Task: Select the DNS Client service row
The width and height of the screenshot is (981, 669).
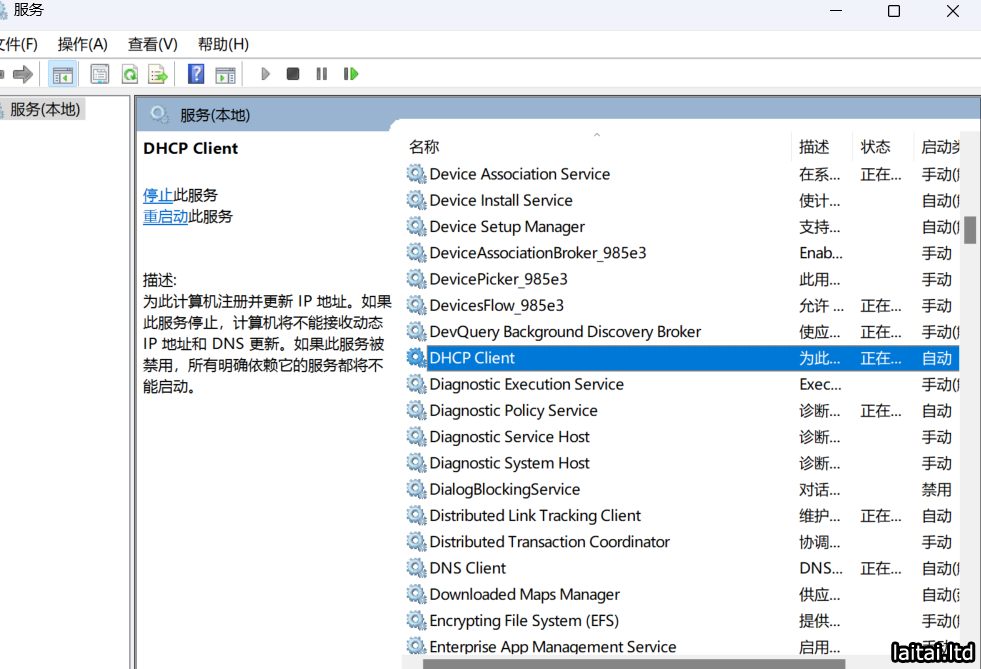Action: [x=467, y=568]
